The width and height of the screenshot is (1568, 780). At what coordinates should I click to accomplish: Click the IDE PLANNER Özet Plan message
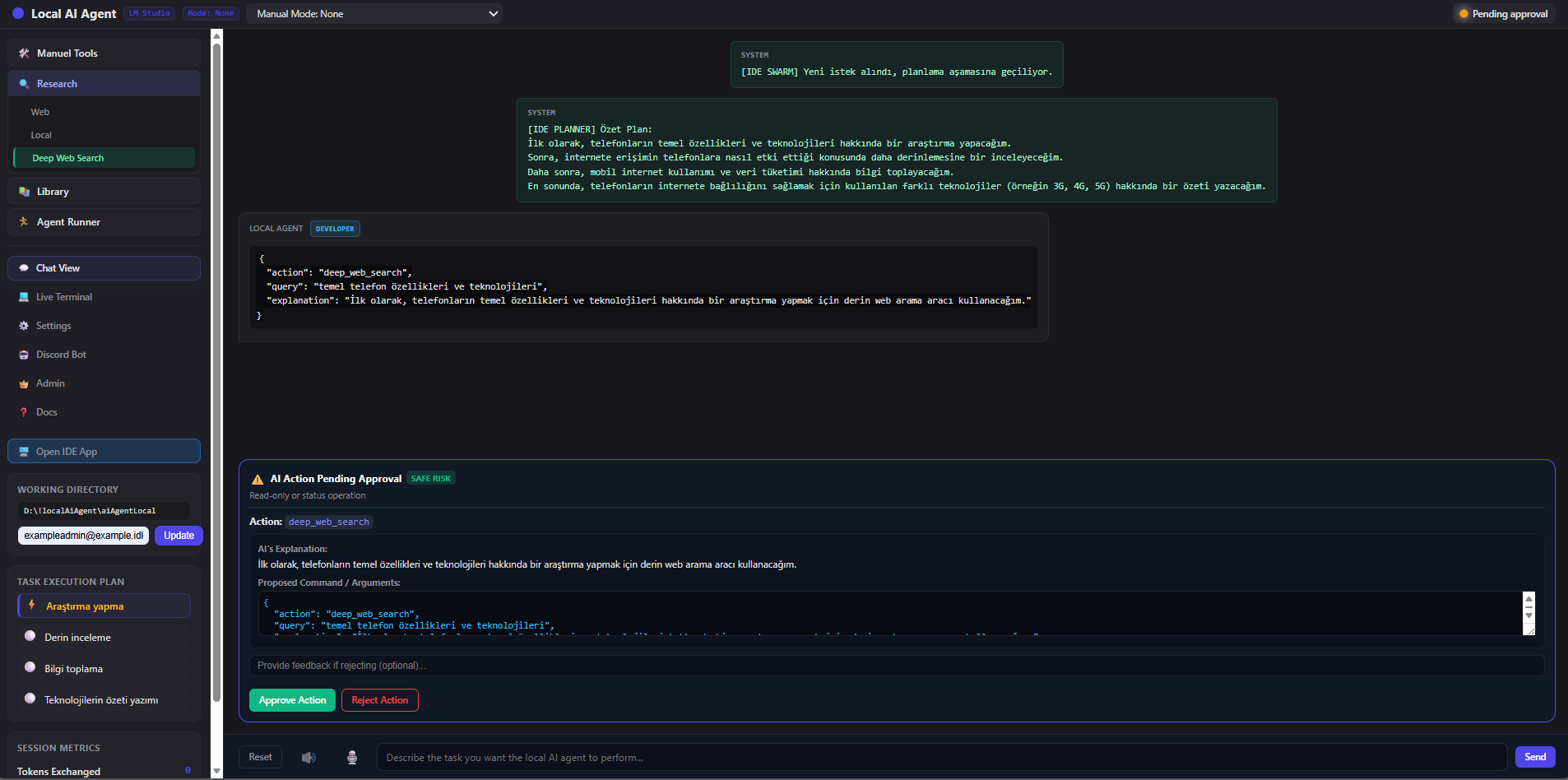(x=897, y=151)
